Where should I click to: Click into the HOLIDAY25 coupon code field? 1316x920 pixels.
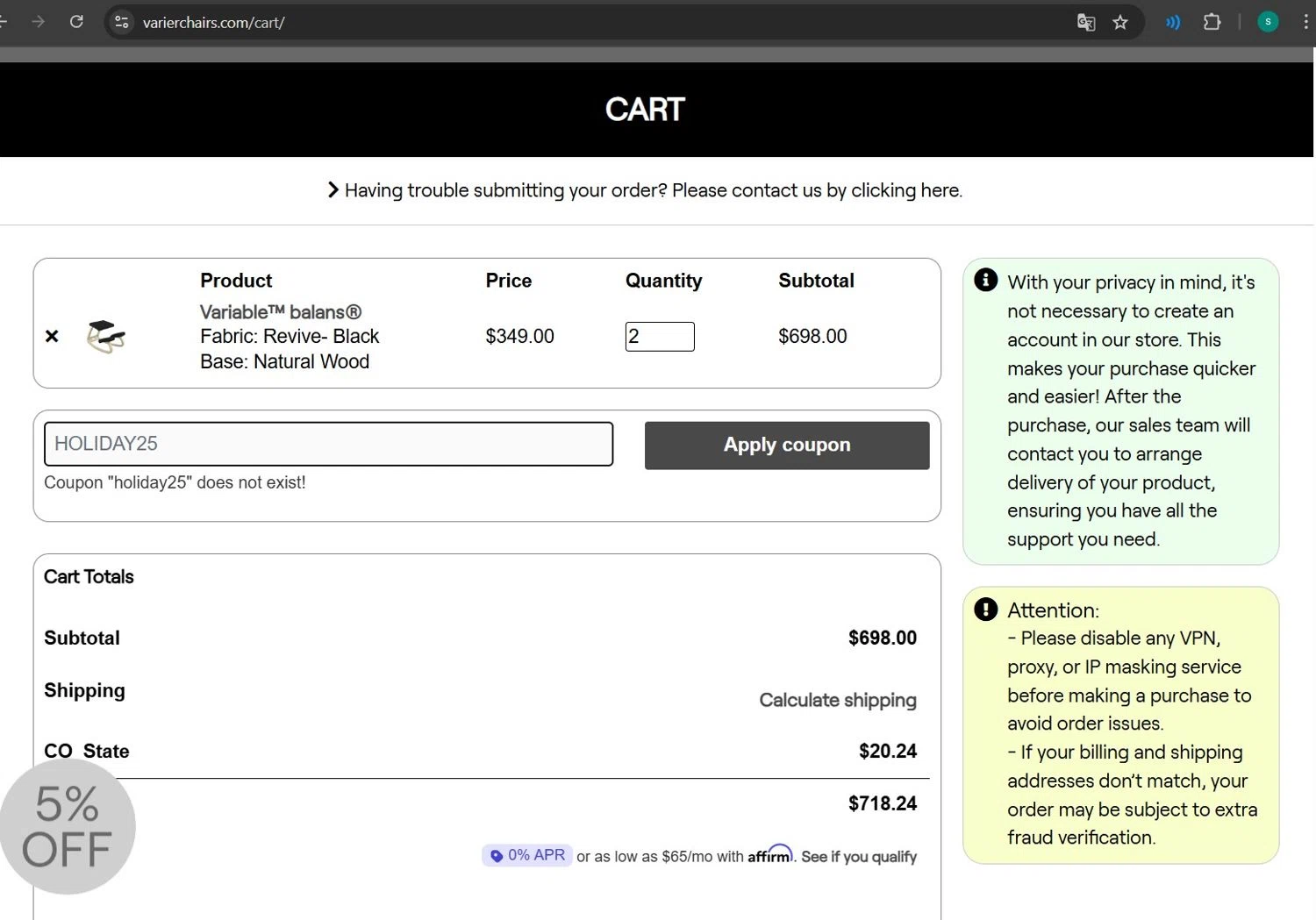[328, 444]
